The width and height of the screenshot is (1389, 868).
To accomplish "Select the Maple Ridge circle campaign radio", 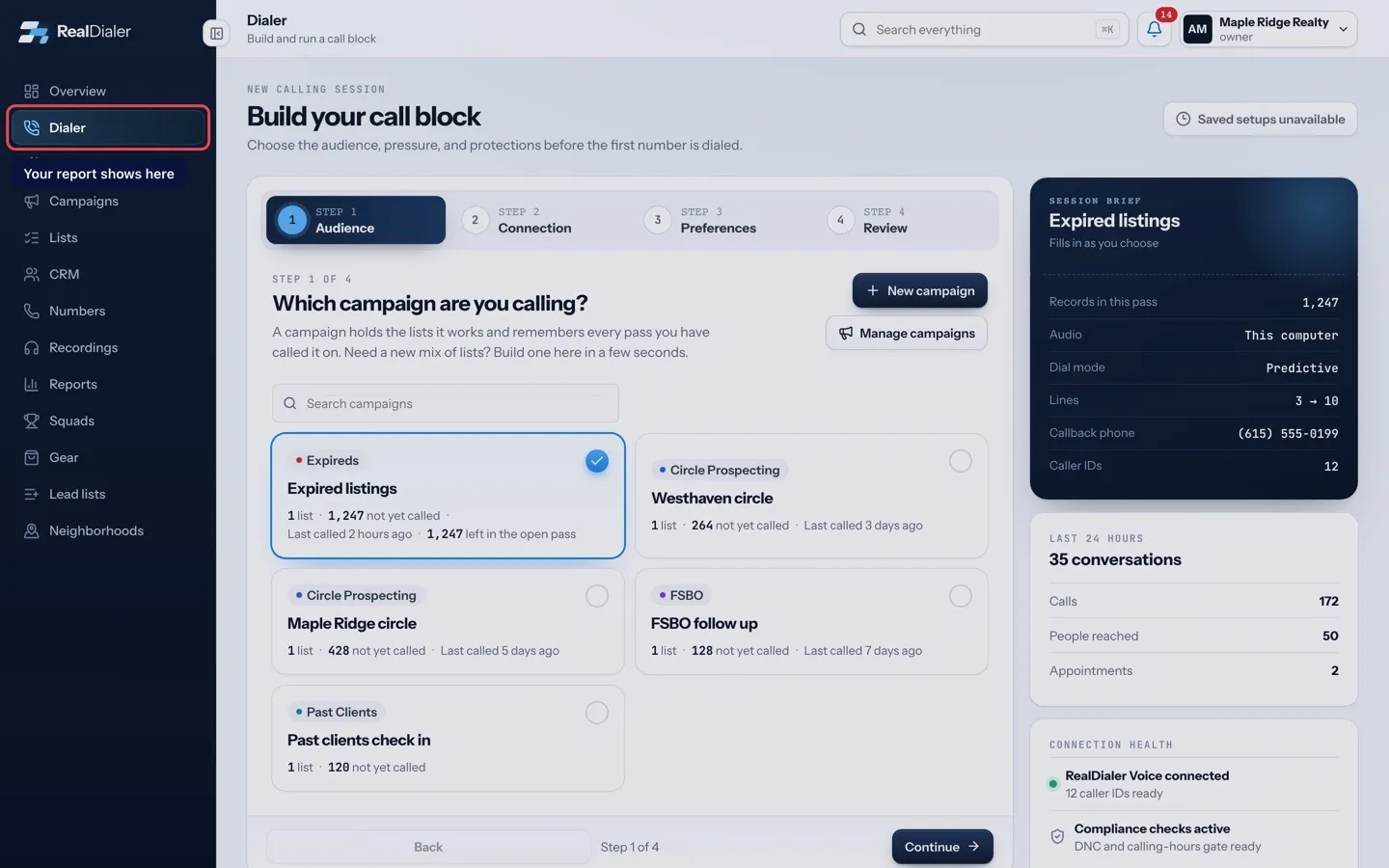I will point(597,596).
